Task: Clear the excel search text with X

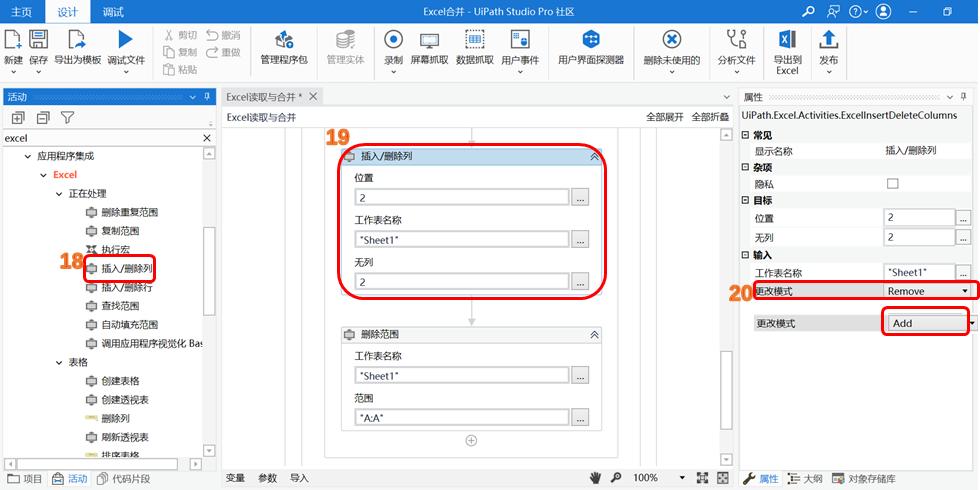Action: coord(207,138)
